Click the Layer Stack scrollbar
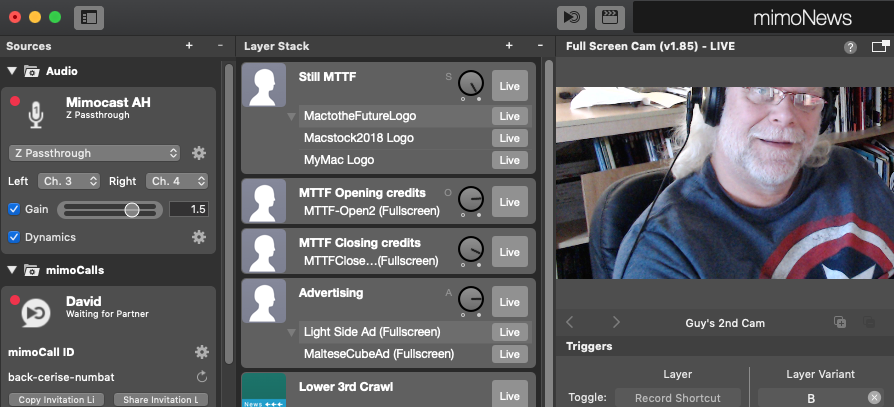Viewport: 894px width, 407px height. tap(548, 234)
